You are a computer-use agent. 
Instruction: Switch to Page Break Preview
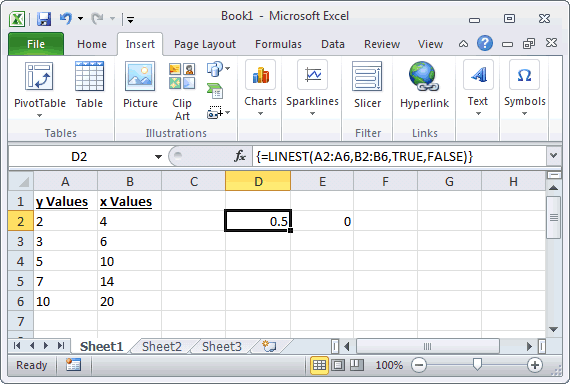tap(357, 365)
